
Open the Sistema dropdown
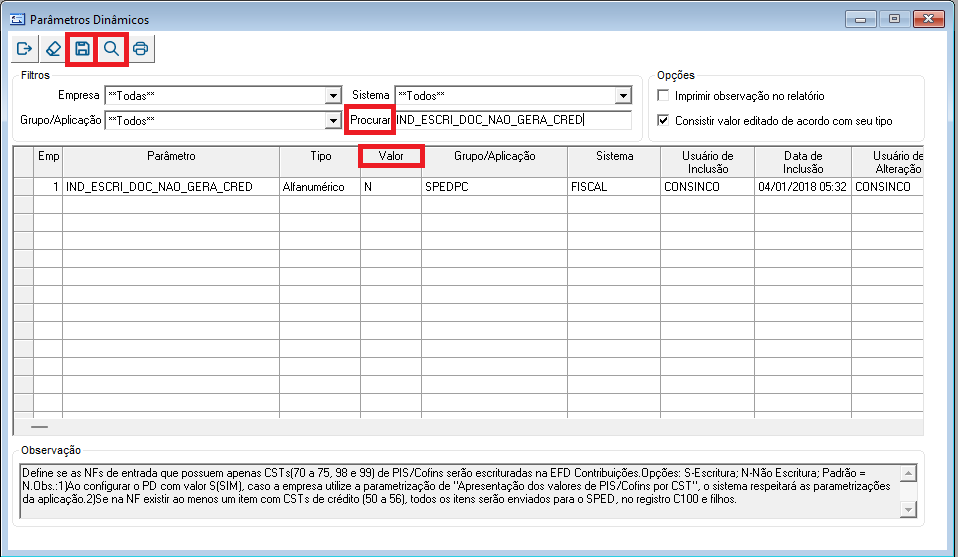point(623,96)
